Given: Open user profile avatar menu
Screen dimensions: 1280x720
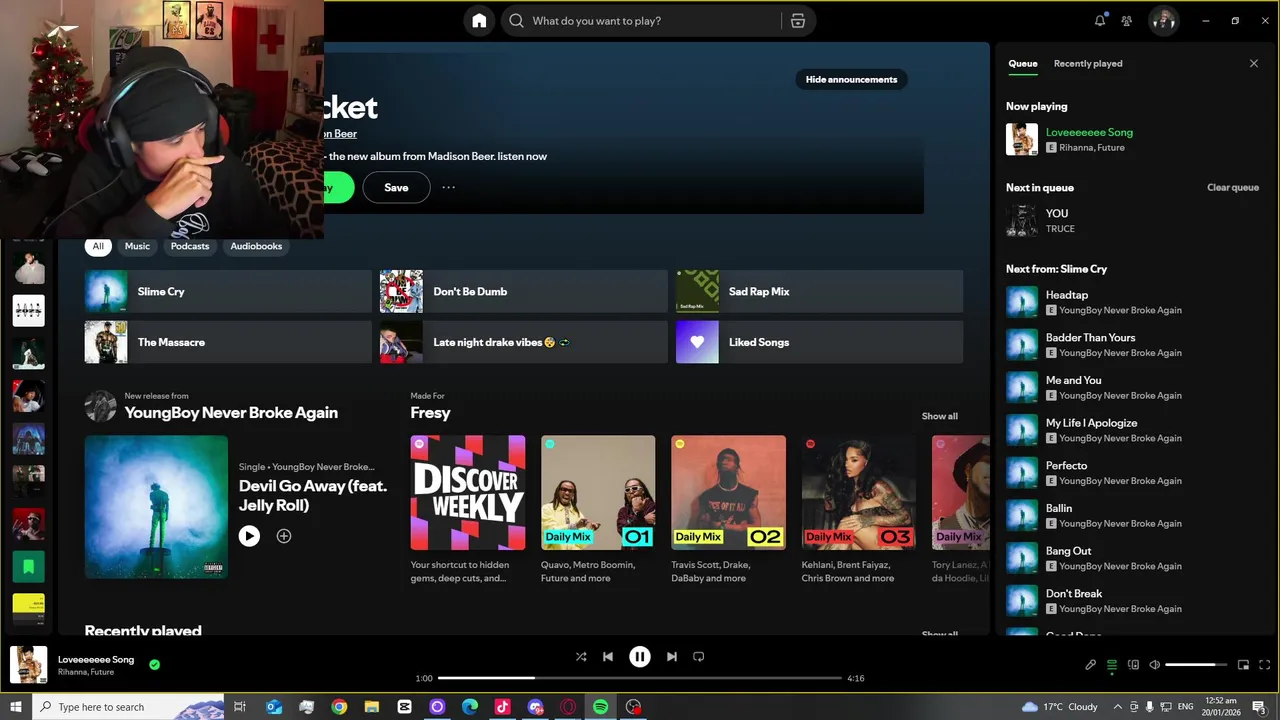Looking at the screenshot, I should (x=1163, y=21).
